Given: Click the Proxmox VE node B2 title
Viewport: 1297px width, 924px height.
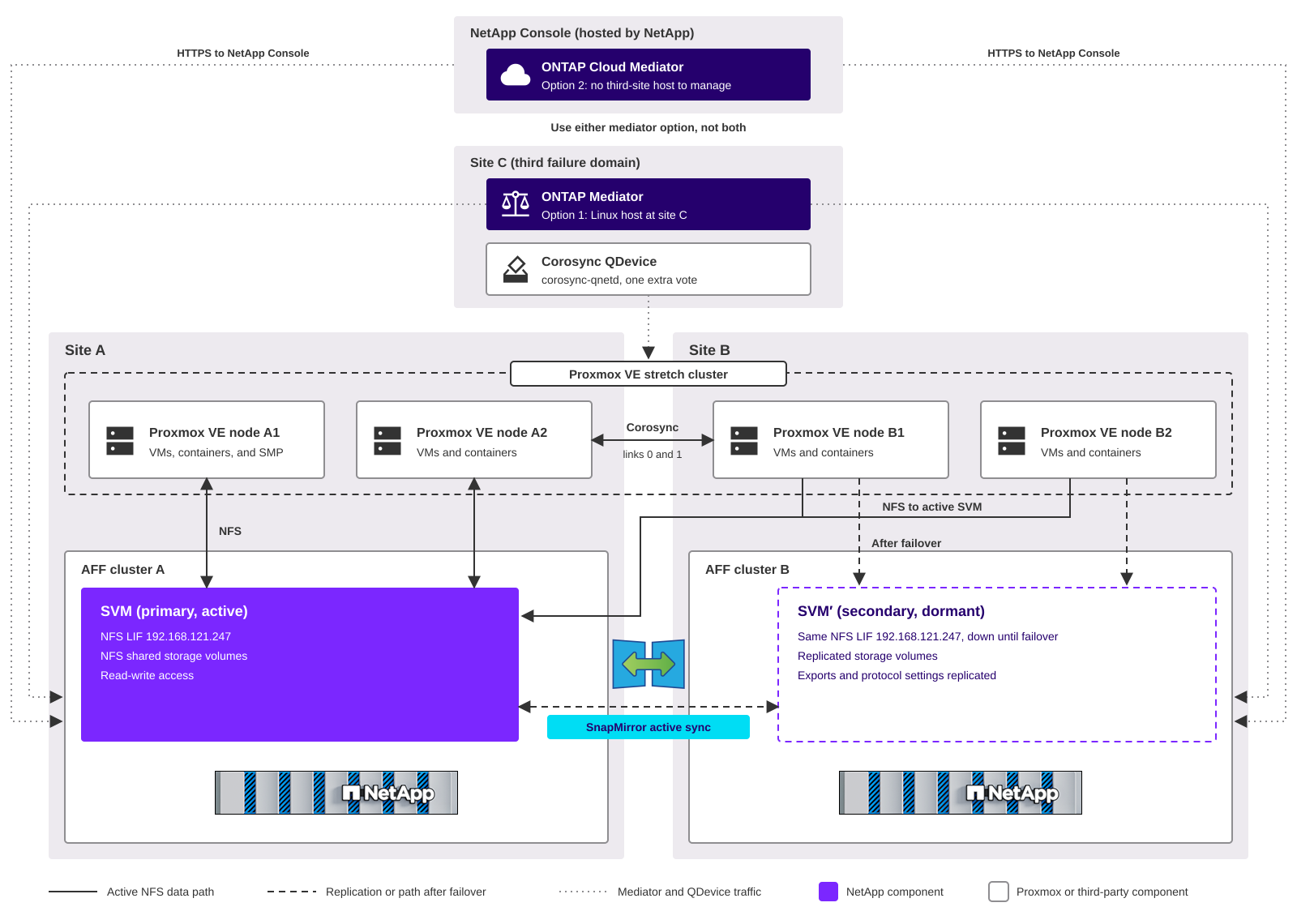Looking at the screenshot, I should 1106,433.
